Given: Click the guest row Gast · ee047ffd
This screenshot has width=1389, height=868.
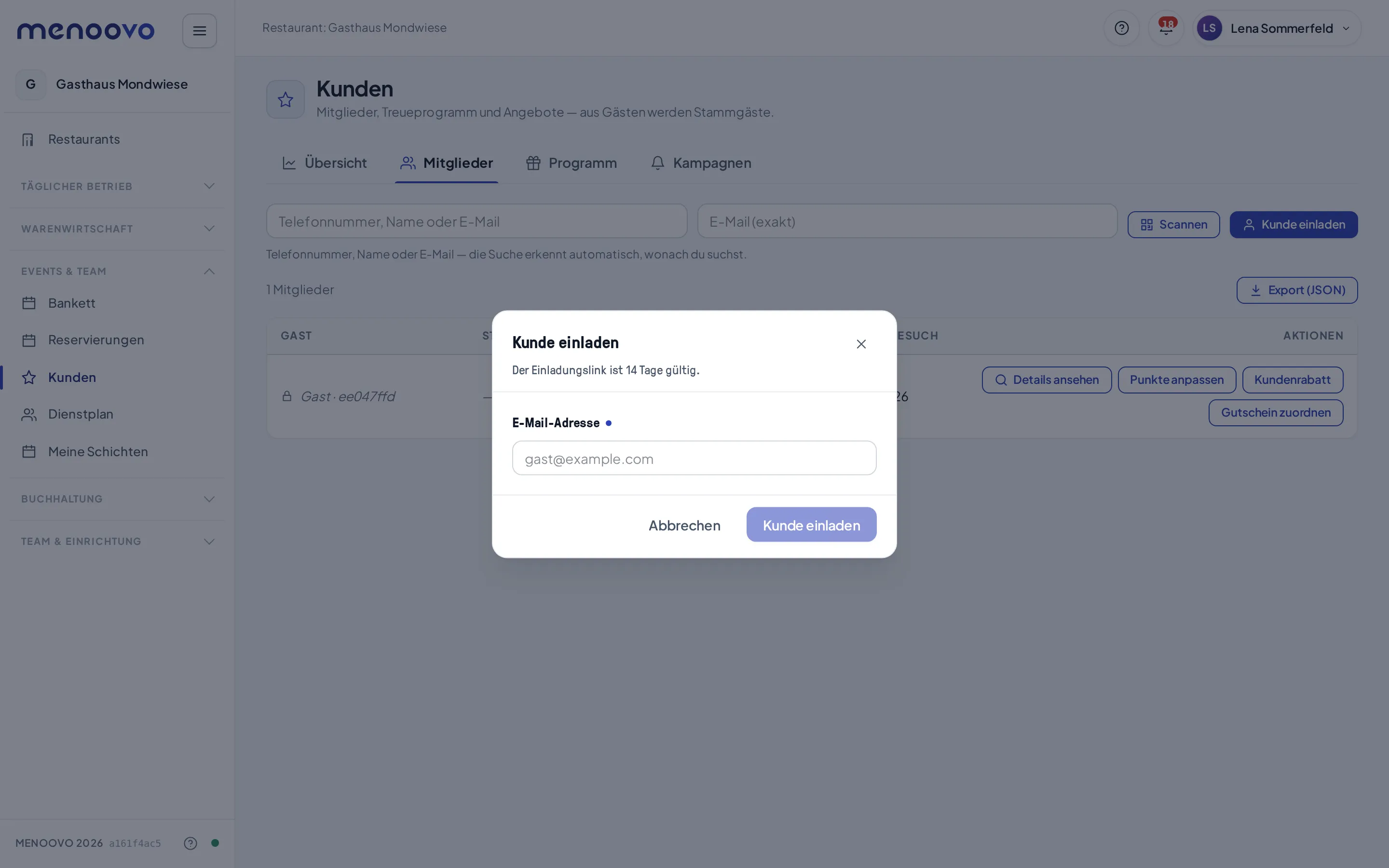Looking at the screenshot, I should tap(812, 397).
